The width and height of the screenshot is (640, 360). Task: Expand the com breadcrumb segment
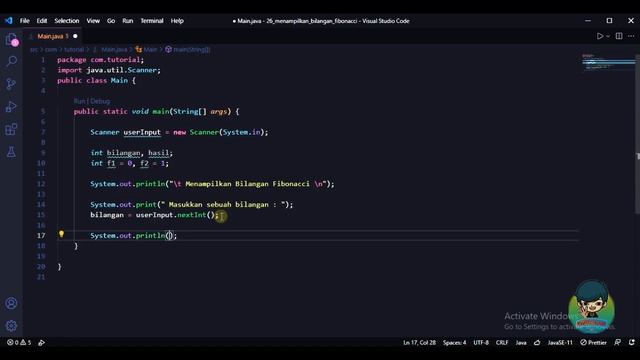coord(51,49)
